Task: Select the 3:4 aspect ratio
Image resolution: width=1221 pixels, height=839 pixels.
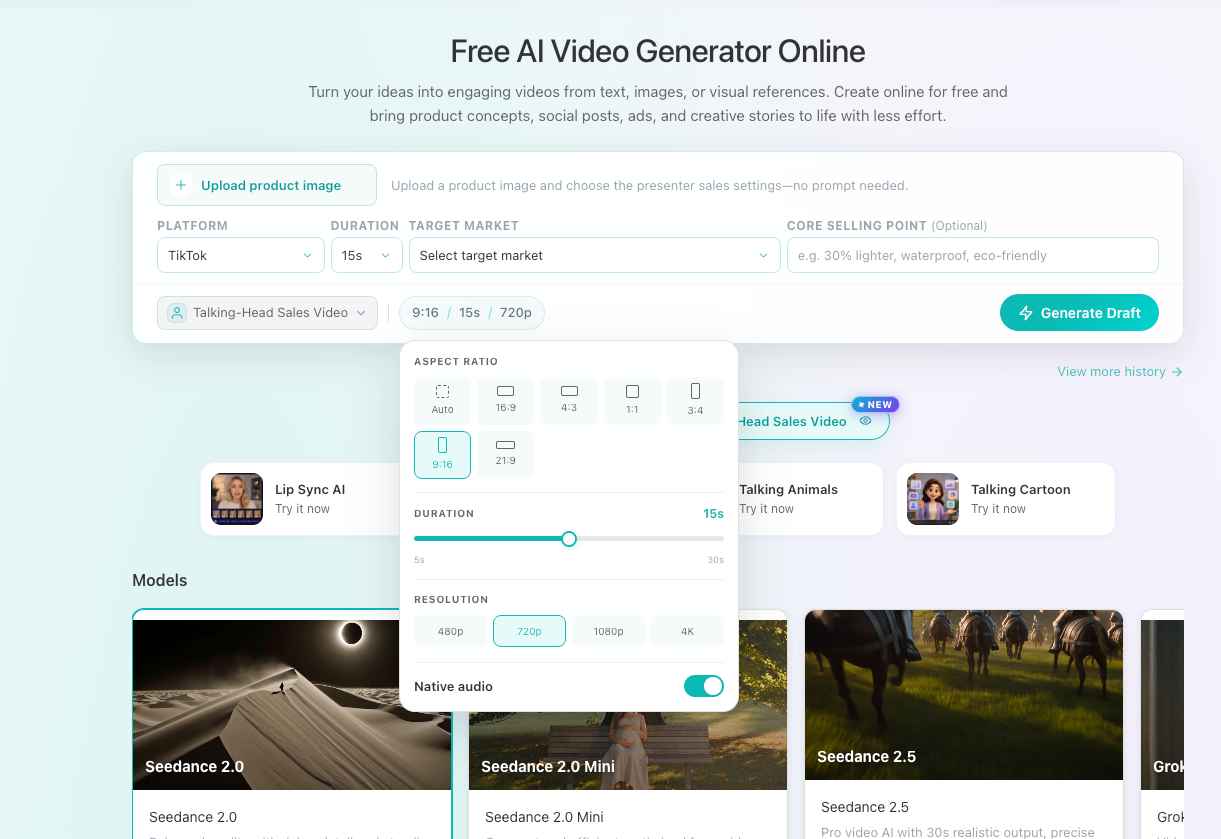Action: (695, 400)
